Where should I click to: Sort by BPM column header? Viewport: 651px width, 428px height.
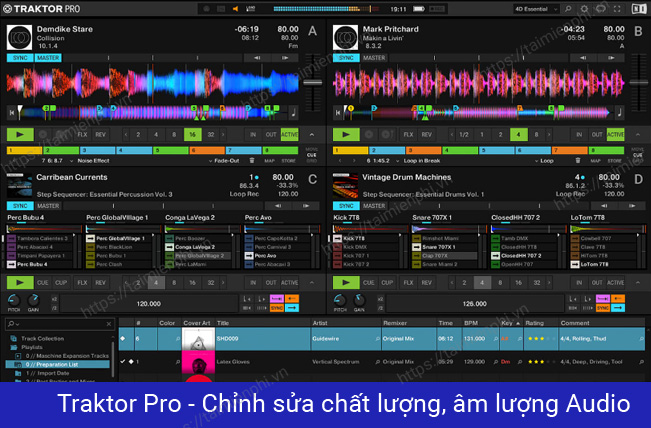[x=471, y=323]
